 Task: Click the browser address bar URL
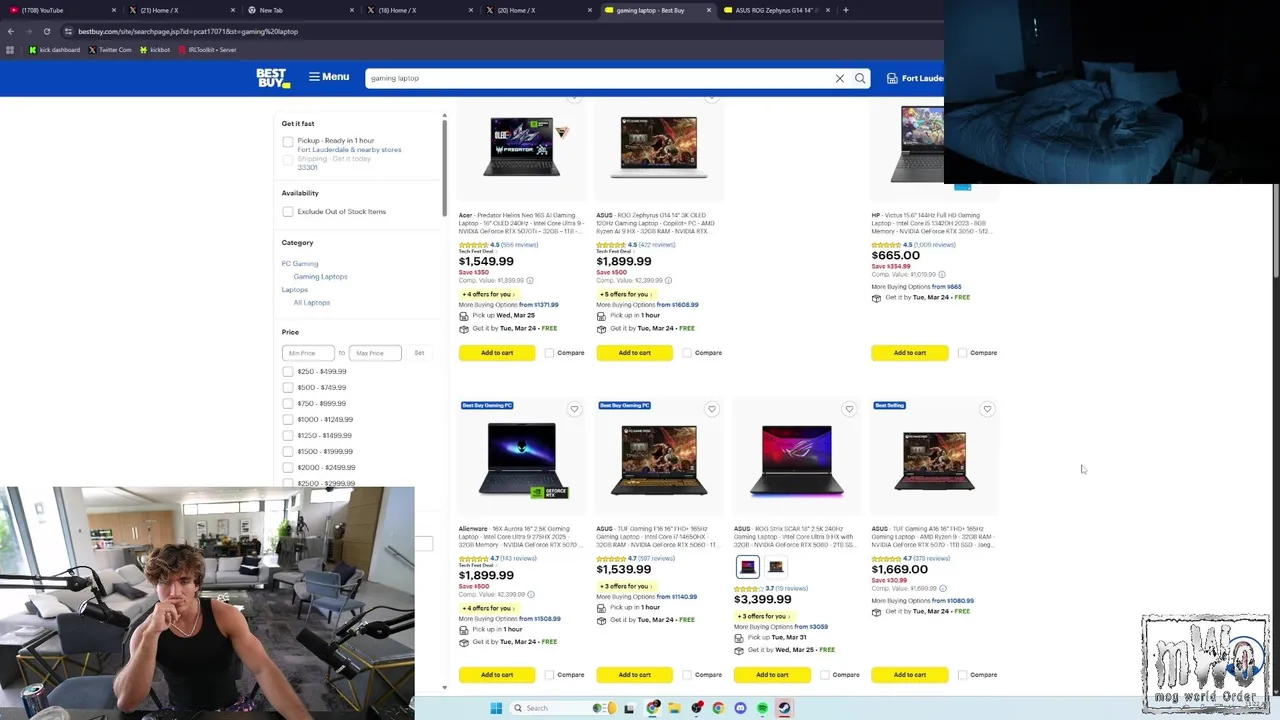188,31
